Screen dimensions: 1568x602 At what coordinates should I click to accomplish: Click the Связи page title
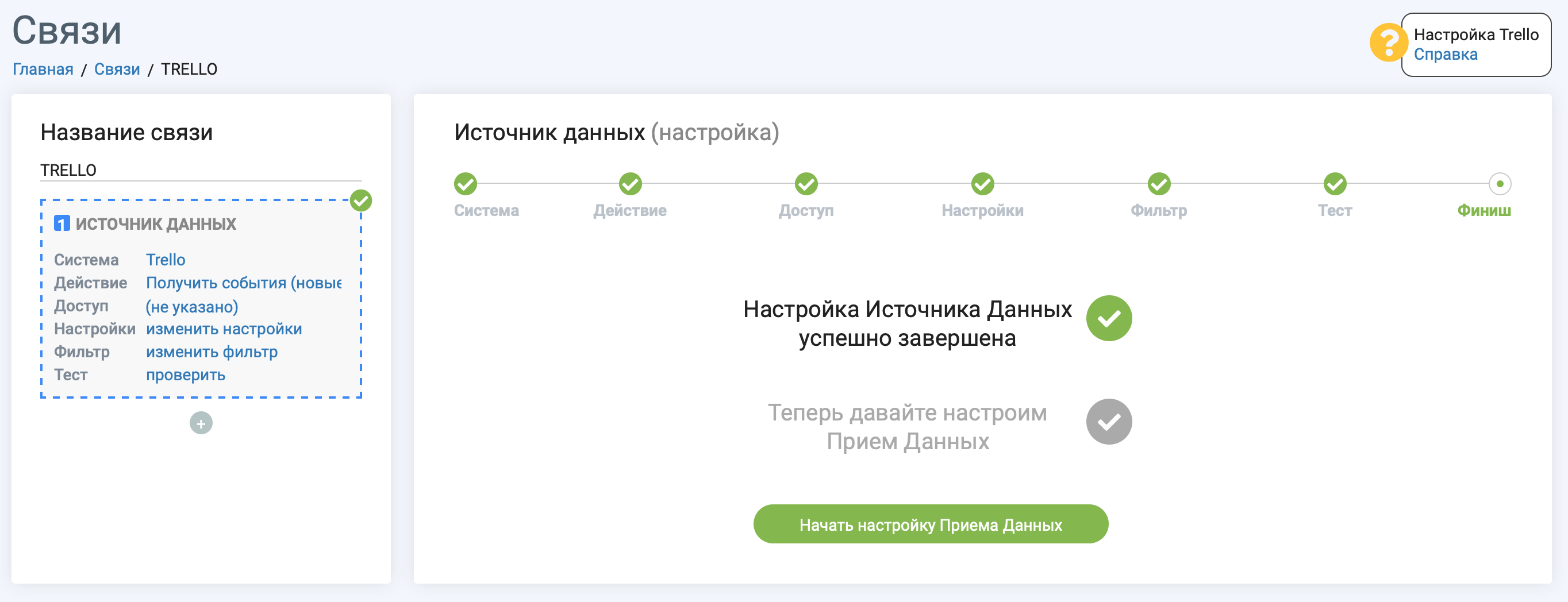(x=67, y=30)
